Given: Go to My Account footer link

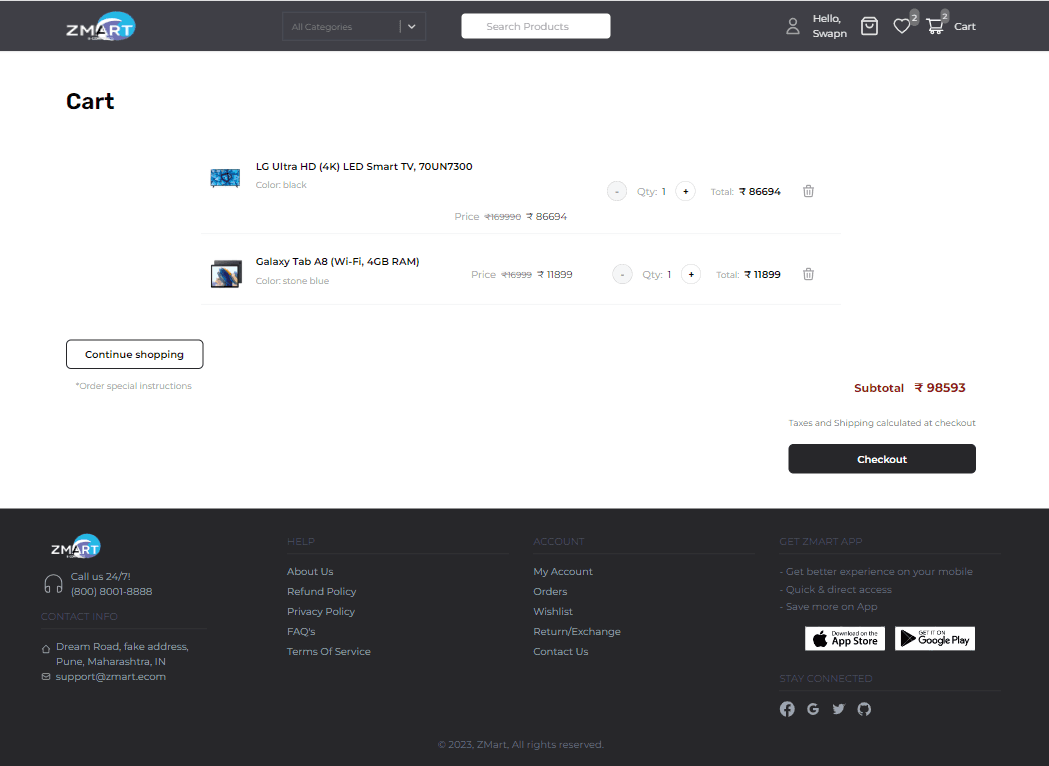Looking at the screenshot, I should pyautogui.click(x=563, y=572).
